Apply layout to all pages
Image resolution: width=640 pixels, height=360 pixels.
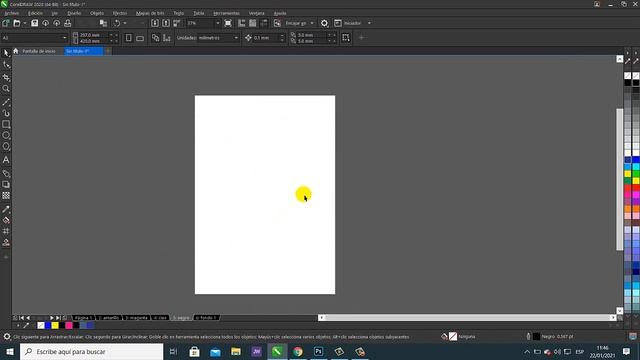tap(156, 38)
